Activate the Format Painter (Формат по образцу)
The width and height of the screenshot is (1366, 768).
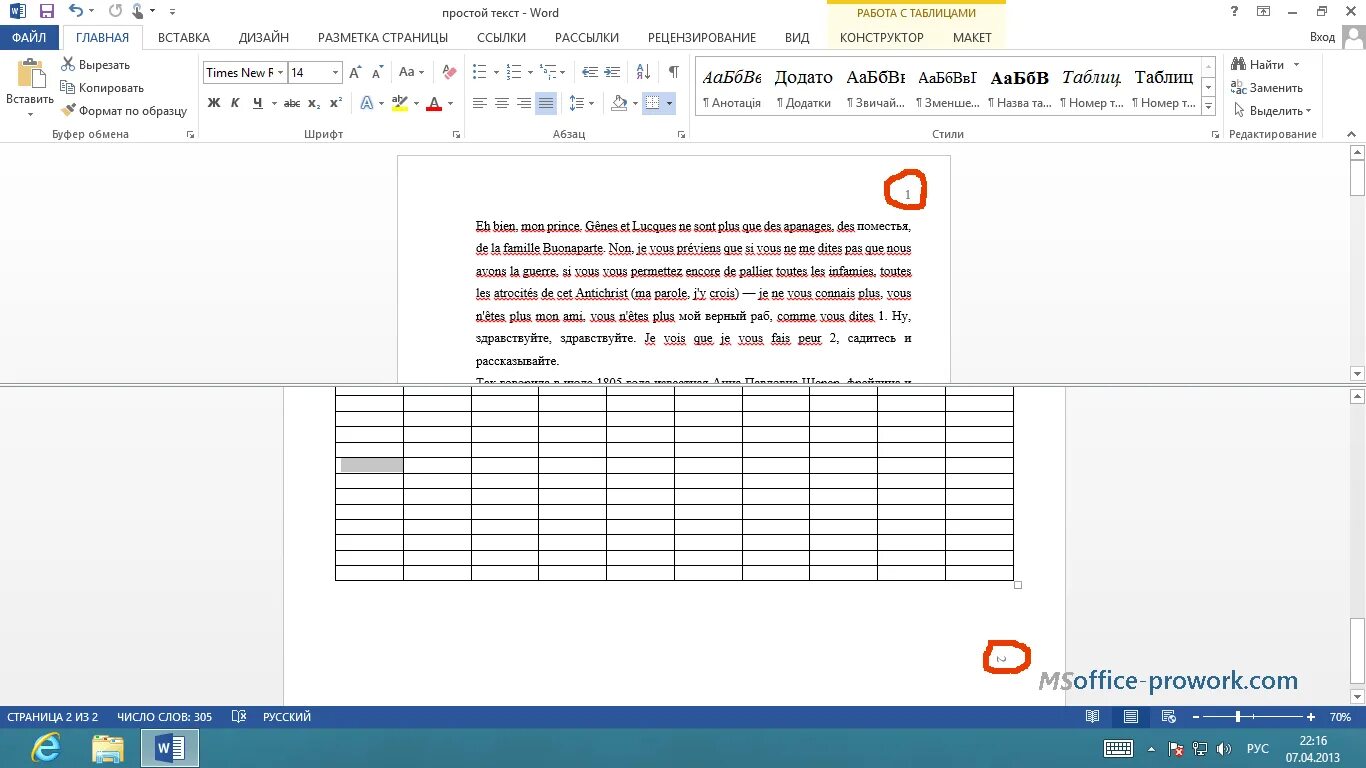tap(124, 111)
